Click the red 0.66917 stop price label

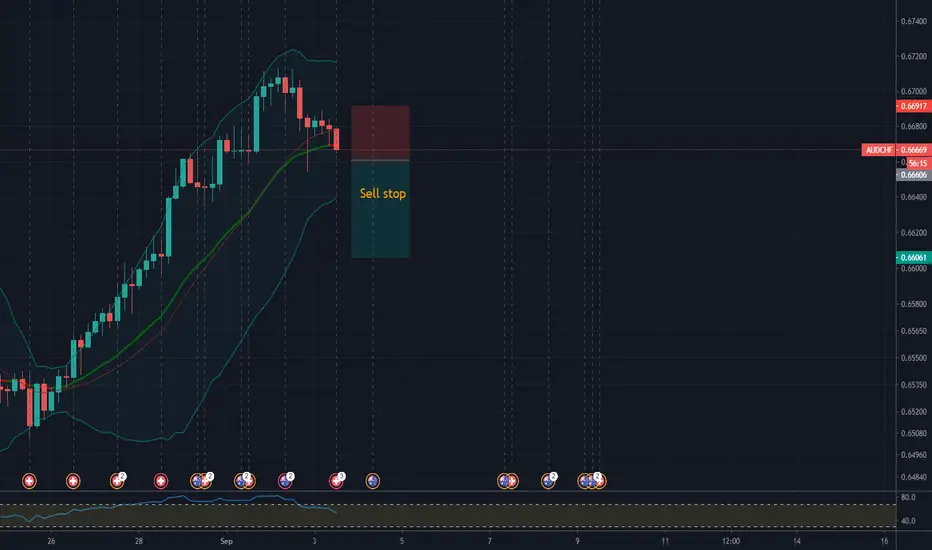(x=914, y=106)
